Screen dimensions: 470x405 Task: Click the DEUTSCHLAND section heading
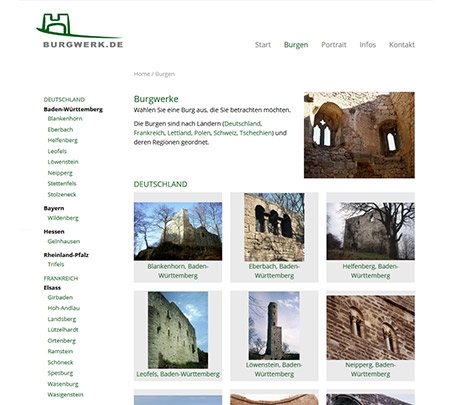[160, 184]
